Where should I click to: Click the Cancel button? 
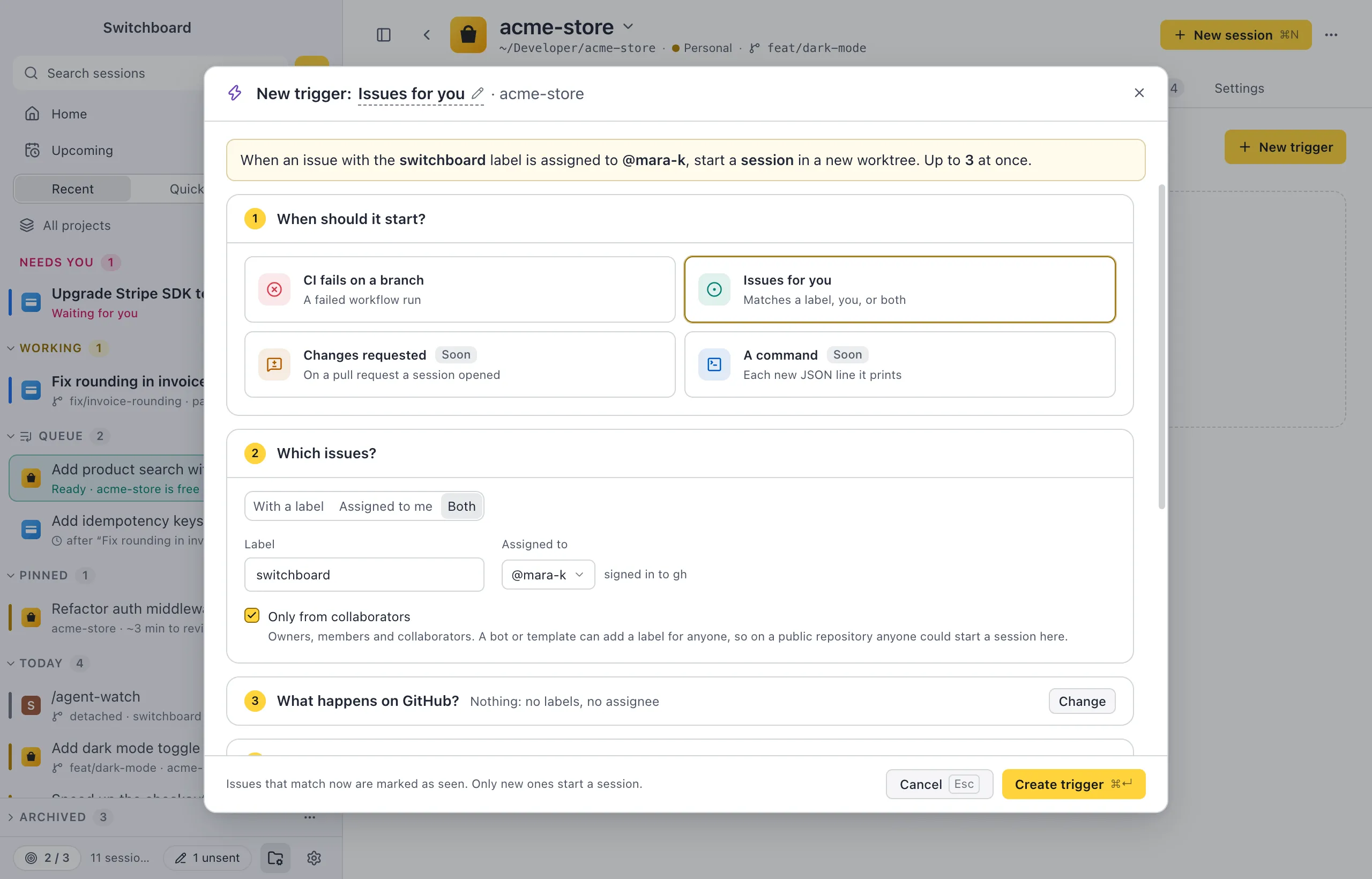point(939,784)
